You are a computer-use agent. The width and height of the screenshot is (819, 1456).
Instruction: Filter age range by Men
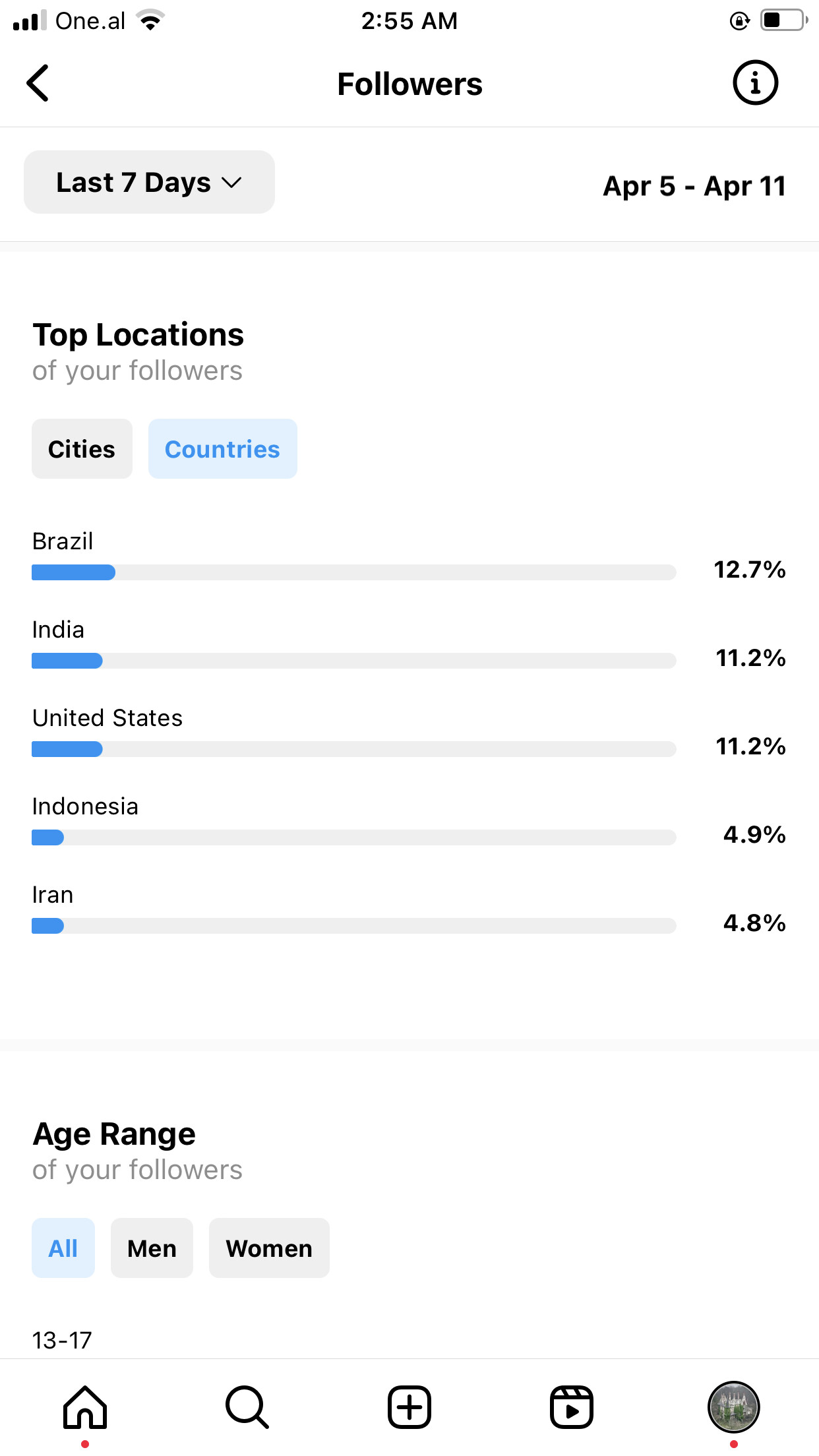[x=152, y=1248]
